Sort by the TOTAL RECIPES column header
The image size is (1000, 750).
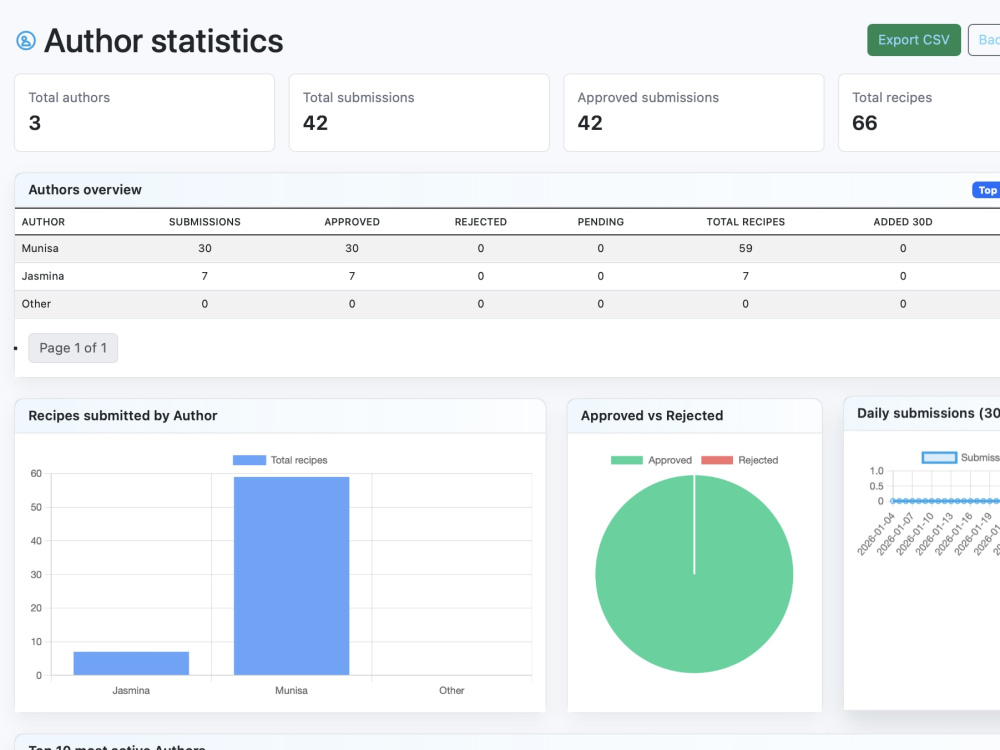click(x=746, y=222)
